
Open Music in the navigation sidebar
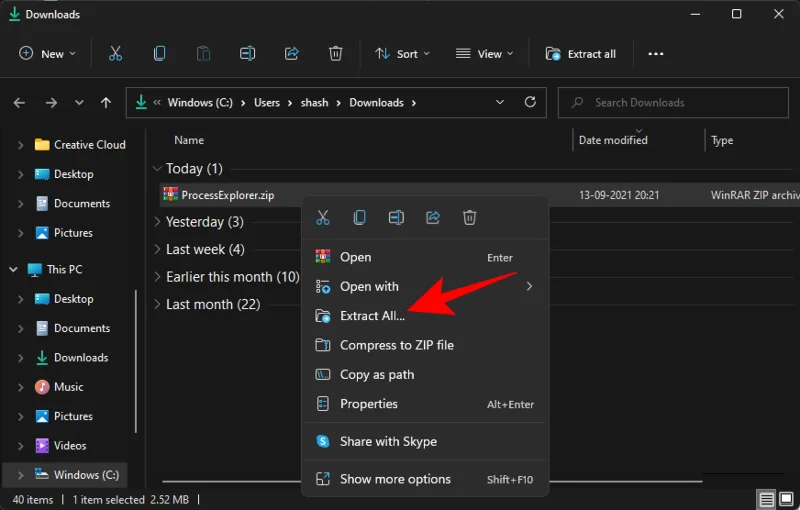coord(68,387)
